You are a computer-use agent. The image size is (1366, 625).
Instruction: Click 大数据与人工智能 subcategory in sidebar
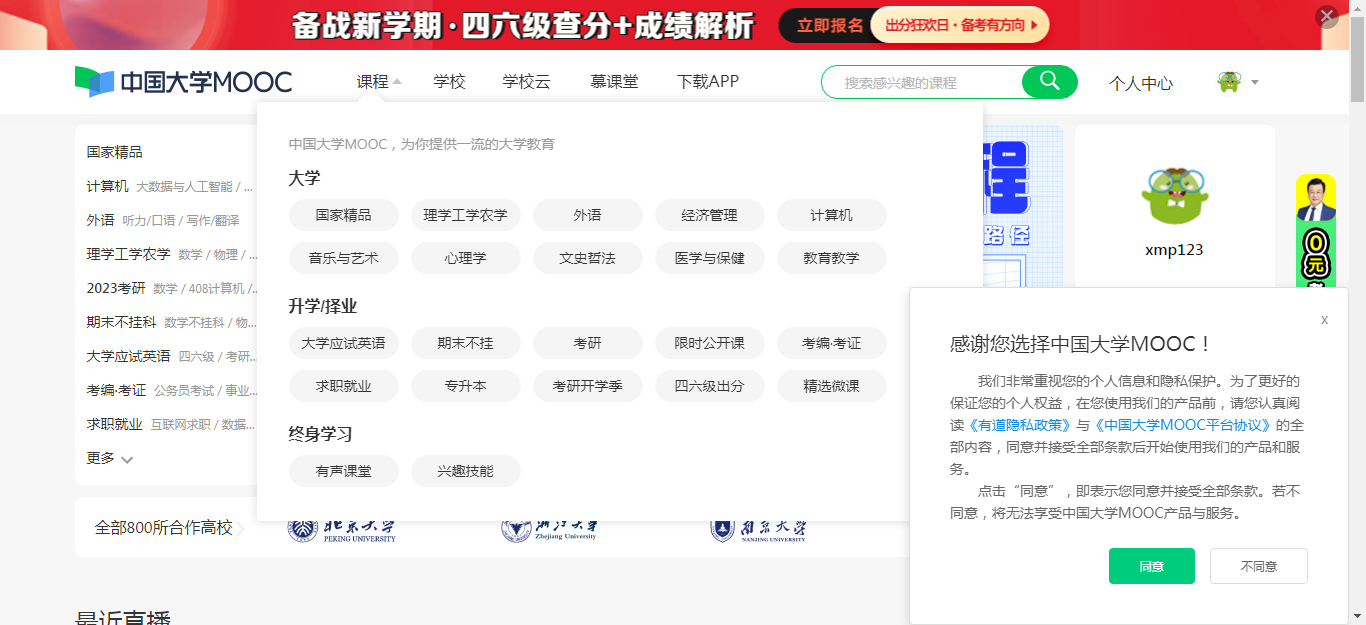(184, 187)
